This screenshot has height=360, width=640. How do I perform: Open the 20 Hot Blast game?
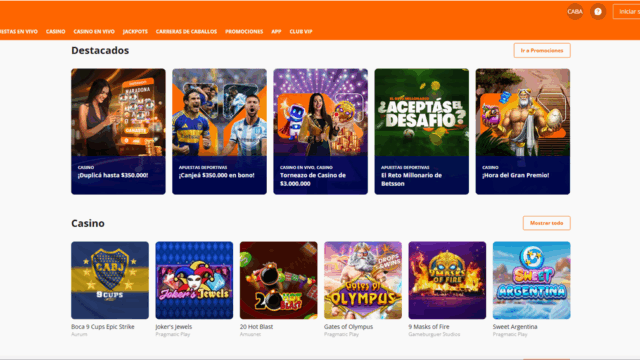[278, 280]
